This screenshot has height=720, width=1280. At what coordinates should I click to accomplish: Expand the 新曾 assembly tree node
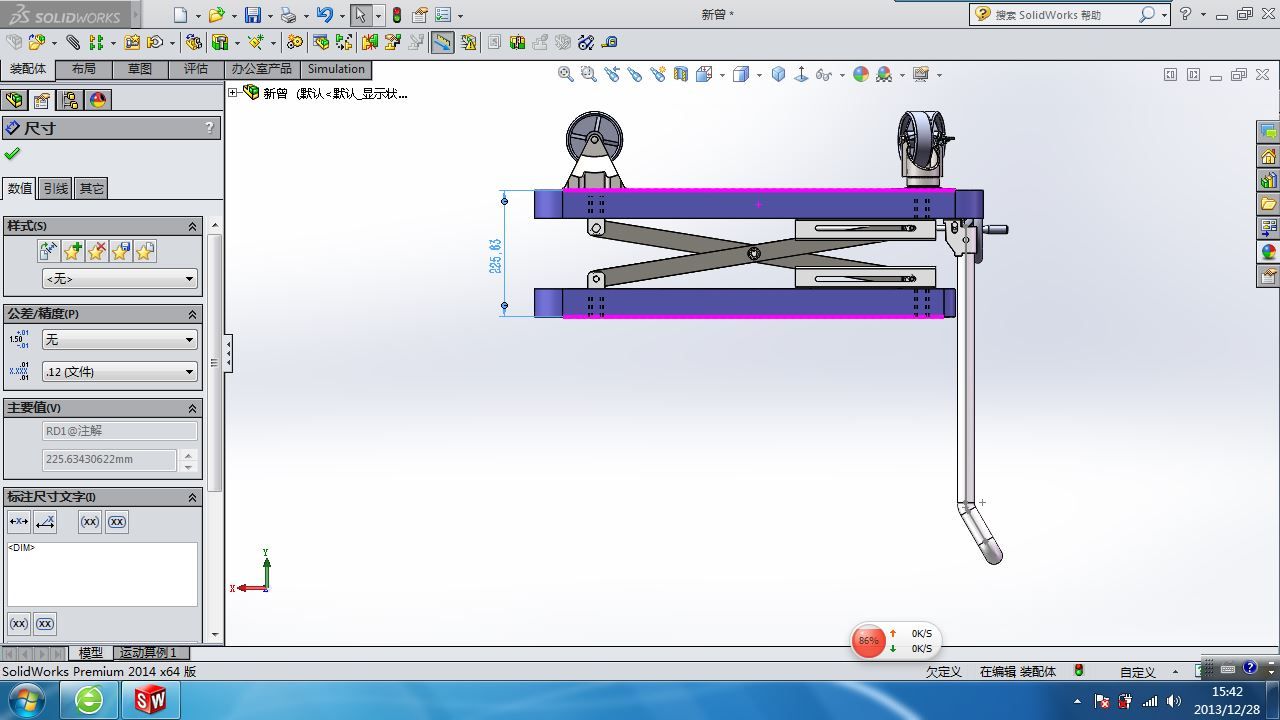pos(233,92)
